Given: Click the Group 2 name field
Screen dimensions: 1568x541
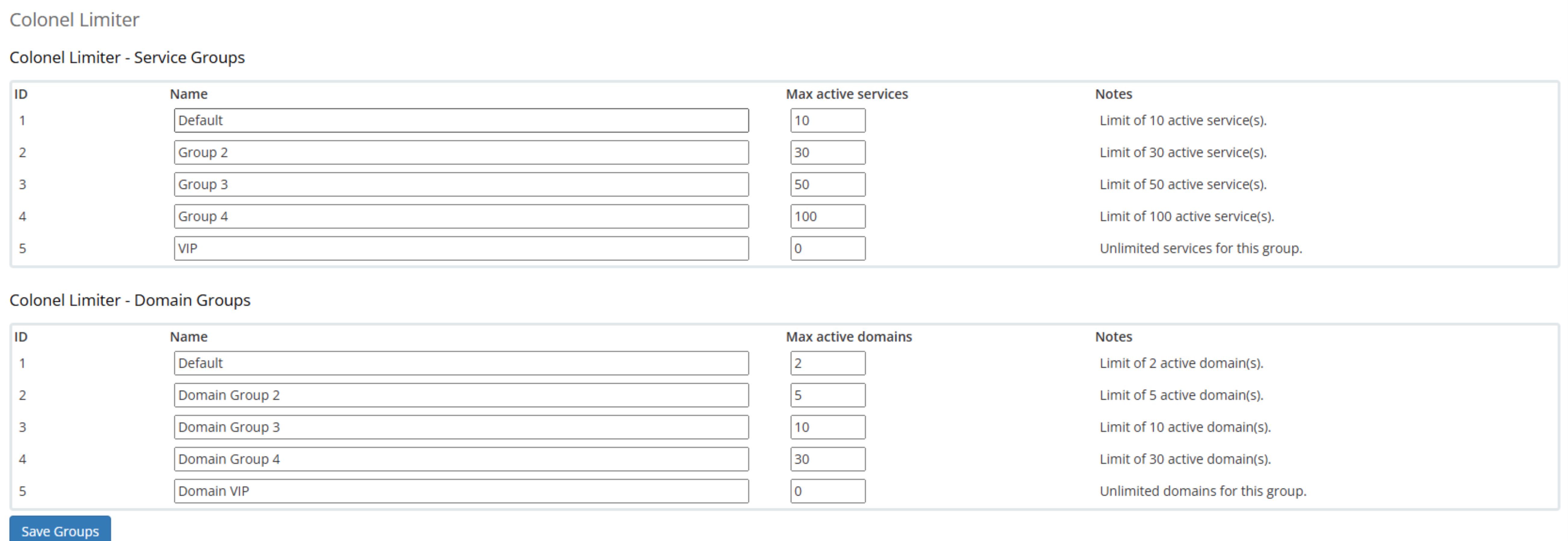Looking at the screenshot, I should click(461, 153).
